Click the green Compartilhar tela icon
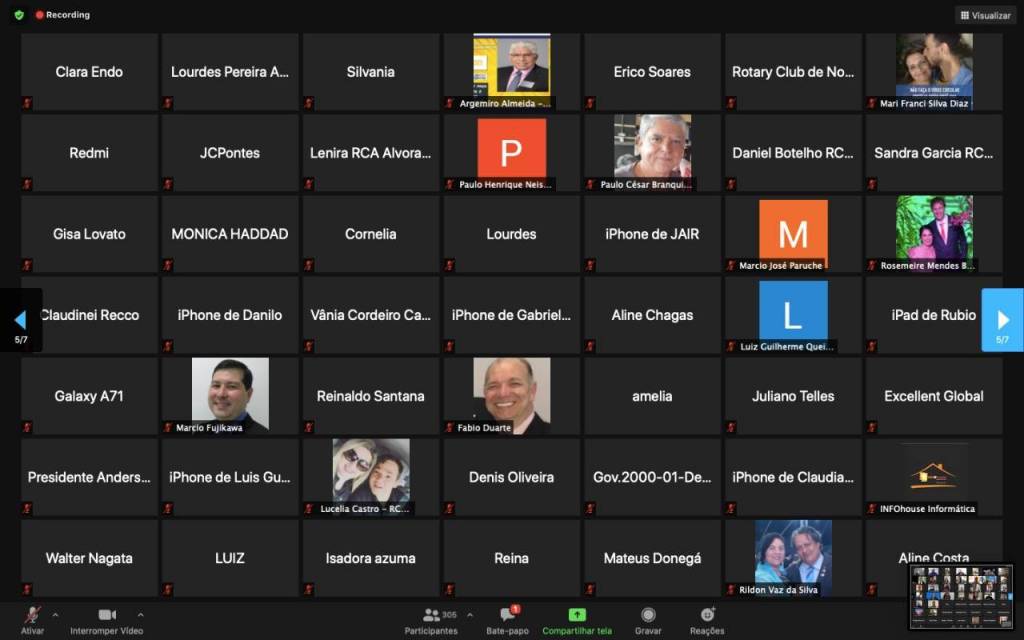This screenshot has height=640, width=1024. pyautogui.click(x=577, y=614)
